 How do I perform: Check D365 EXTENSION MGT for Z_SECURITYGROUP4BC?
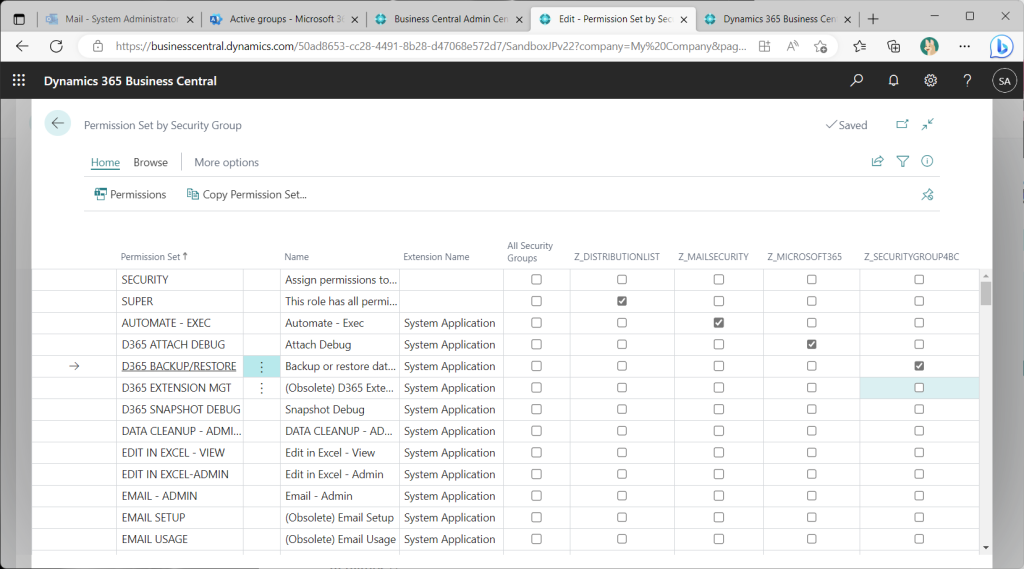pyautogui.click(x=919, y=387)
